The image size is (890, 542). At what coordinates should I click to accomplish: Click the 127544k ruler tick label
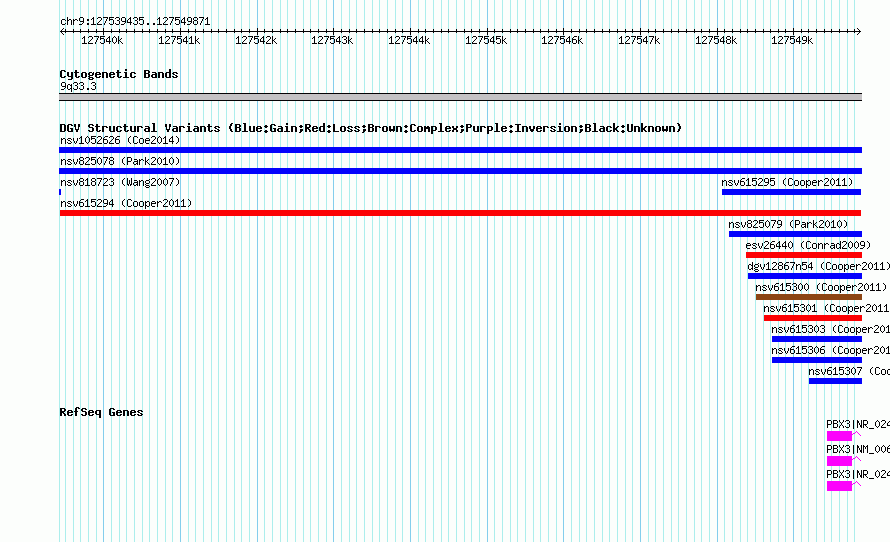pos(409,40)
